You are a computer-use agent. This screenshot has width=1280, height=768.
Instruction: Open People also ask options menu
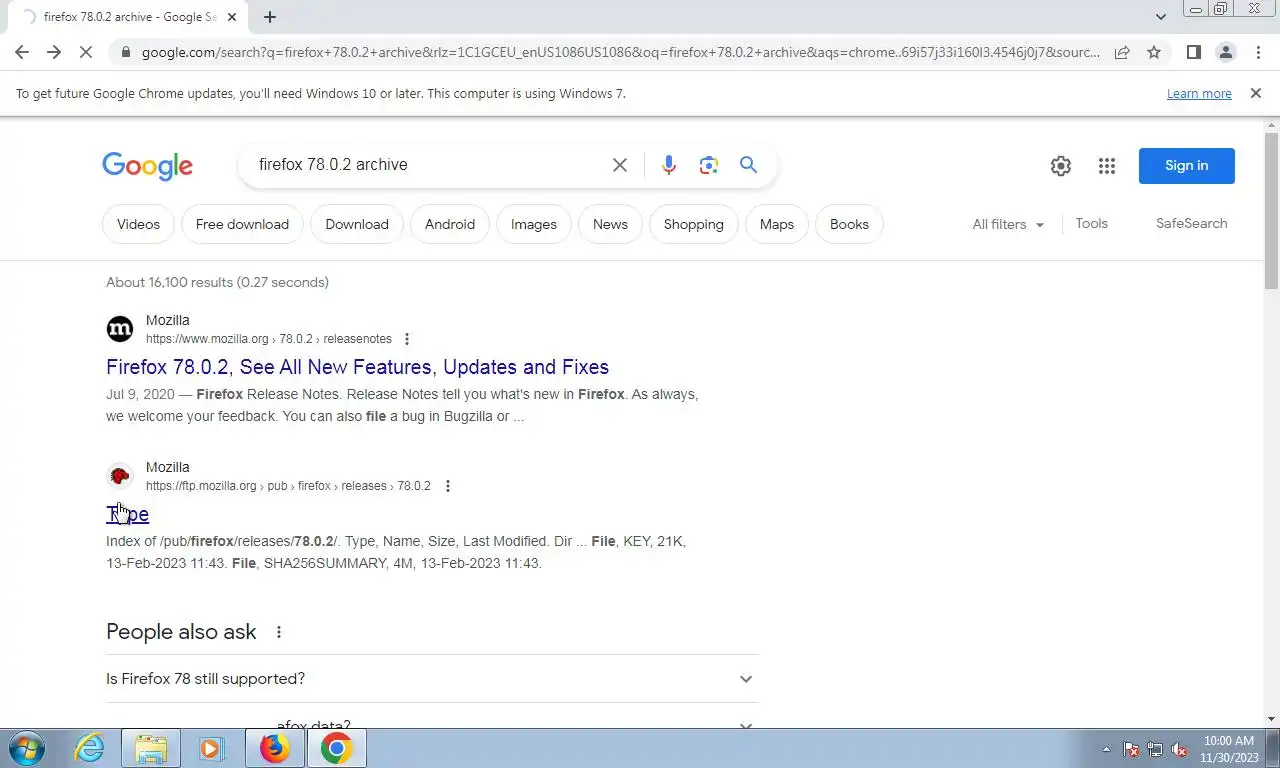(x=279, y=632)
